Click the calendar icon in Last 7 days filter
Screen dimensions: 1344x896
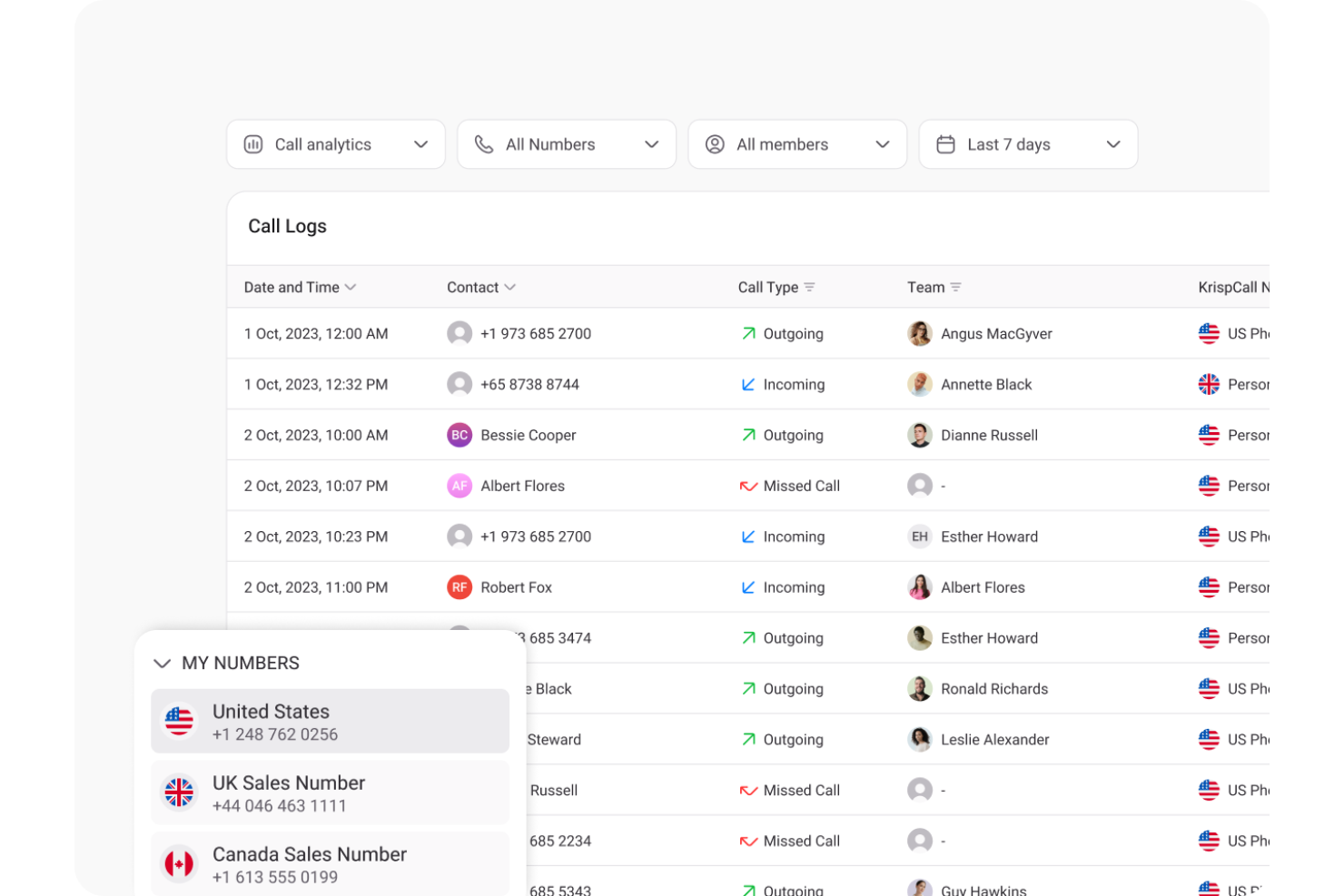point(945,143)
